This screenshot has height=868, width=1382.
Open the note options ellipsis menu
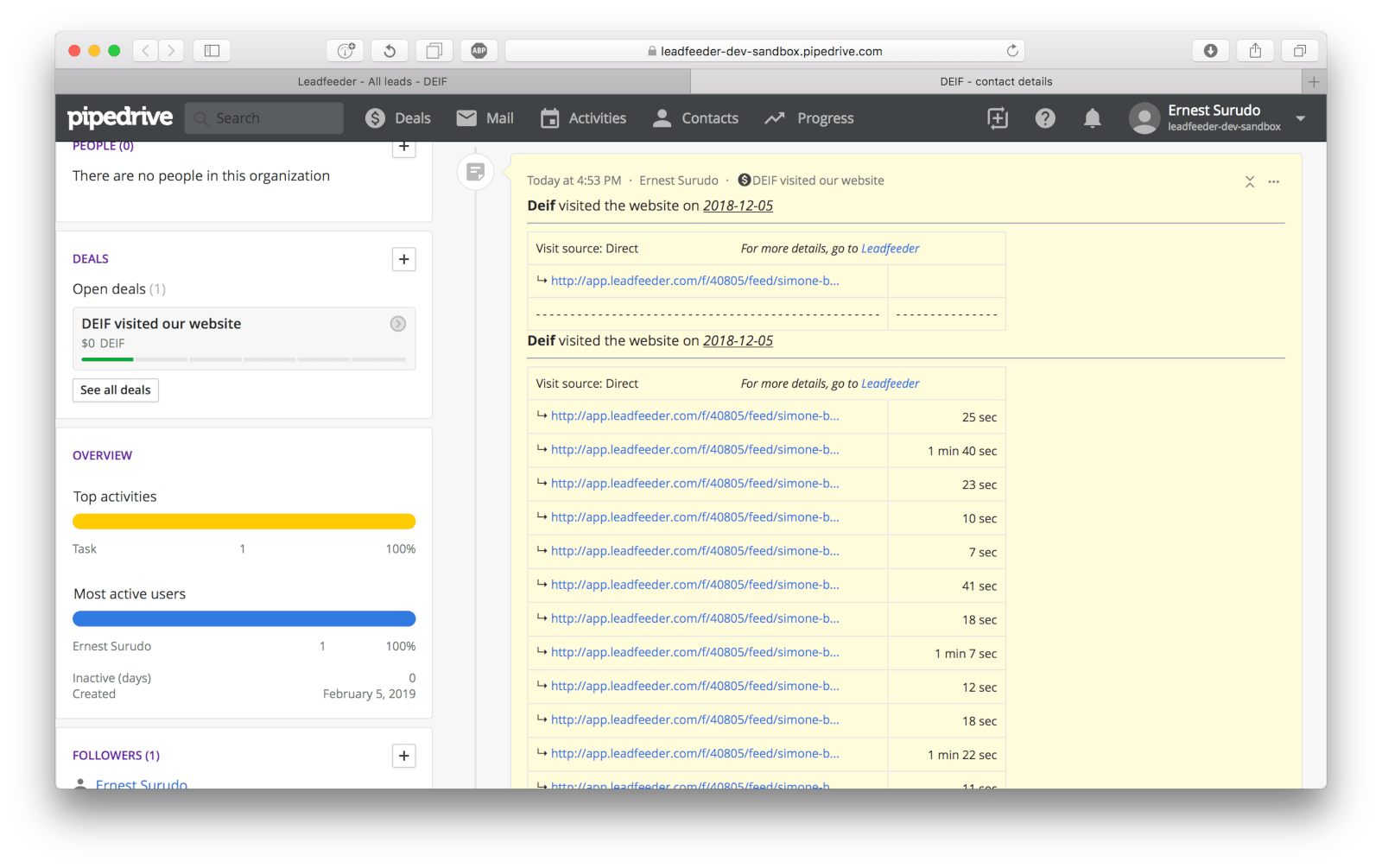pyautogui.click(x=1274, y=181)
